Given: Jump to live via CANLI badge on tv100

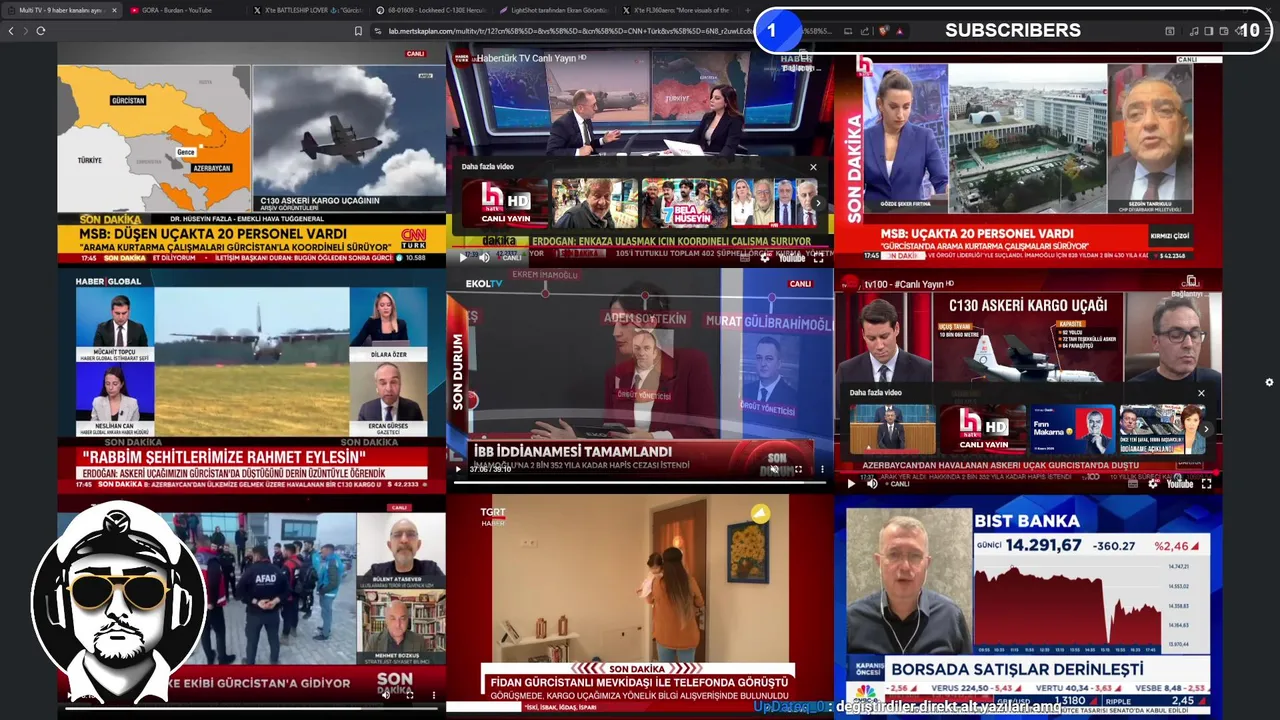Looking at the screenshot, I should click(897, 484).
